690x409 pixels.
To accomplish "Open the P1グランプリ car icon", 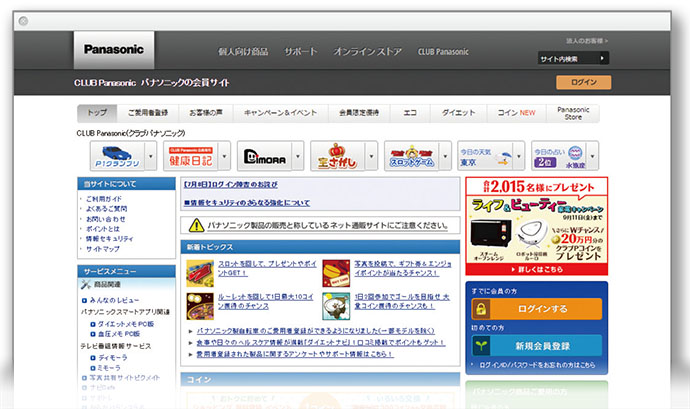I will [117, 156].
